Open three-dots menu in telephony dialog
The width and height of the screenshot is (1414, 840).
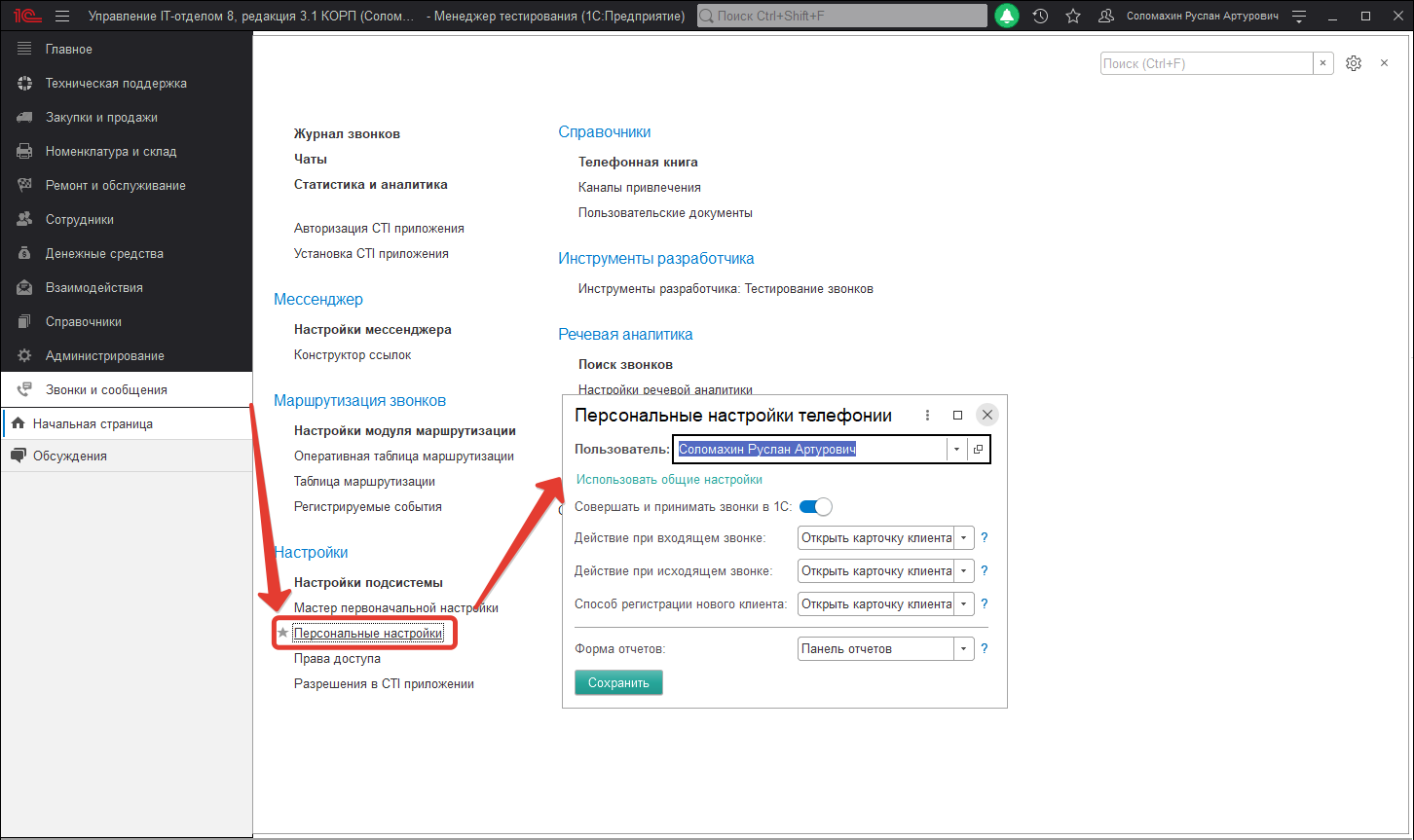click(x=927, y=415)
